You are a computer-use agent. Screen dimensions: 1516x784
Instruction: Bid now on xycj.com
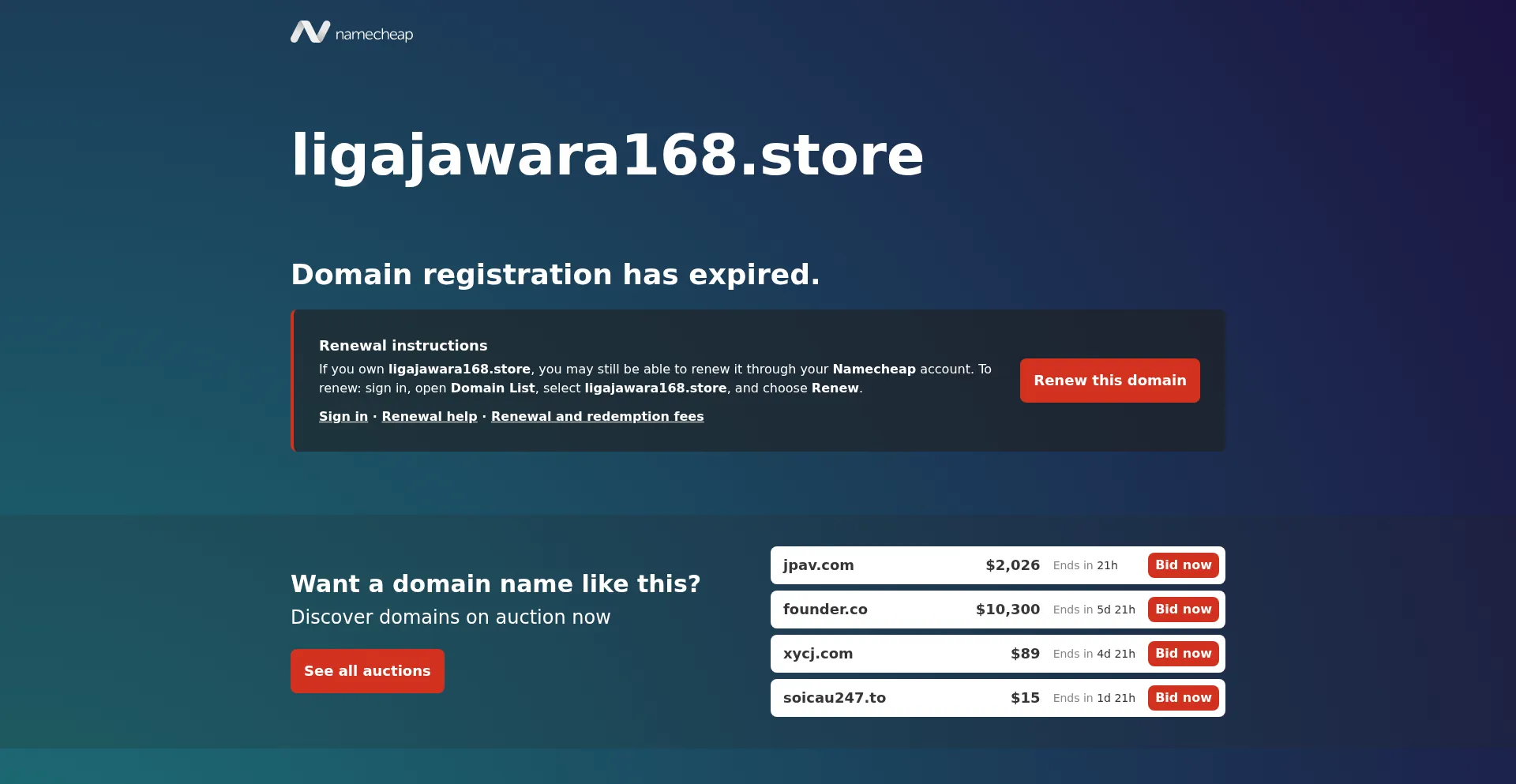click(x=1183, y=654)
